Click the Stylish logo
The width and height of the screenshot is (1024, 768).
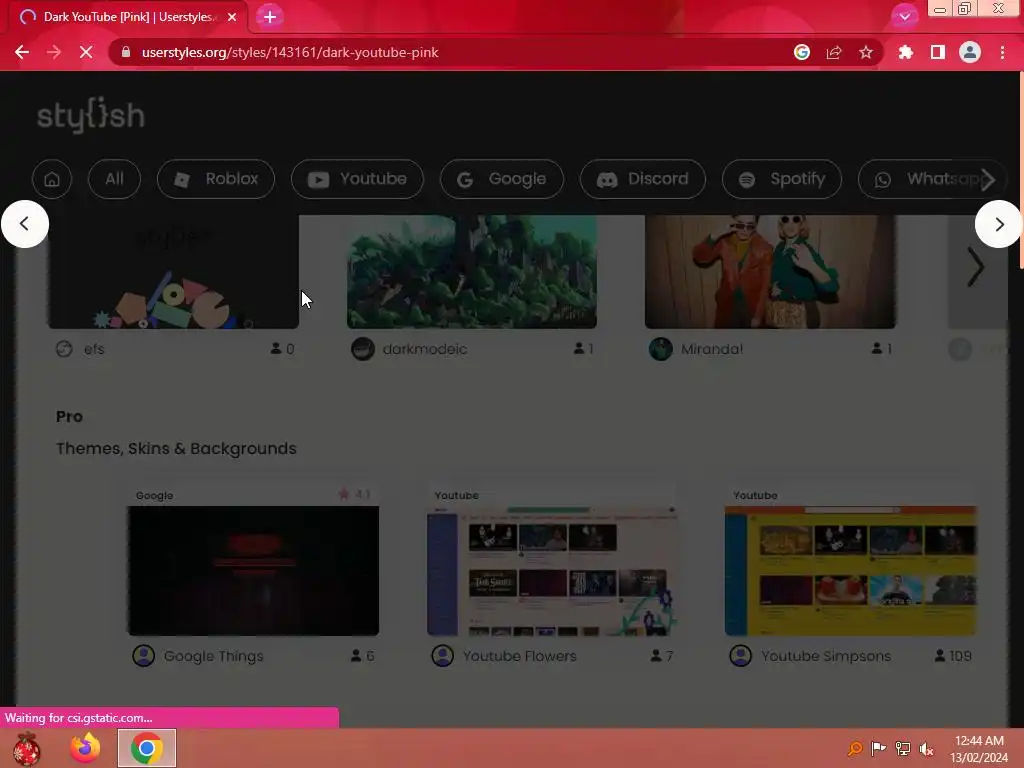click(91, 116)
